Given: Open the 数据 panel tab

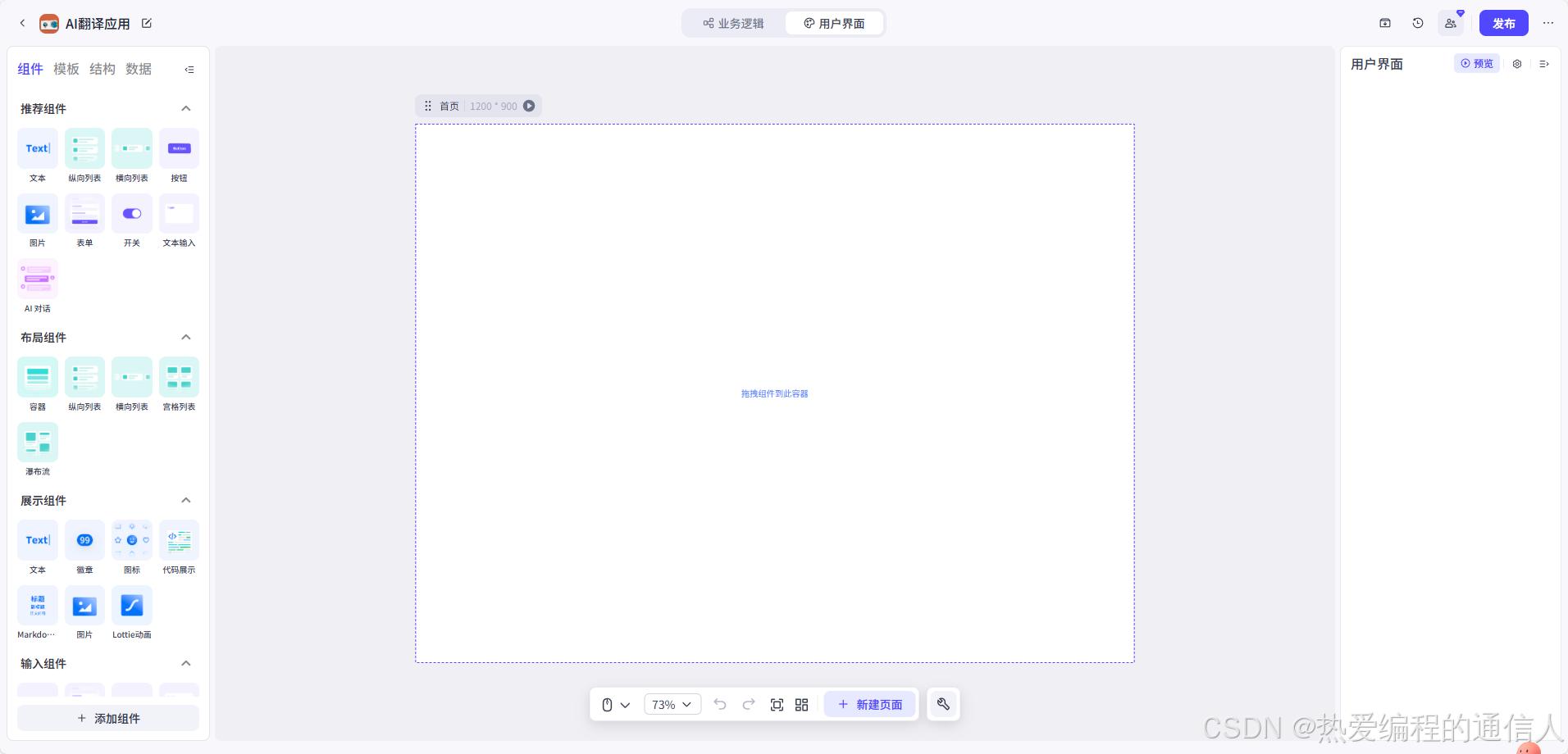Looking at the screenshot, I should (139, 69).
